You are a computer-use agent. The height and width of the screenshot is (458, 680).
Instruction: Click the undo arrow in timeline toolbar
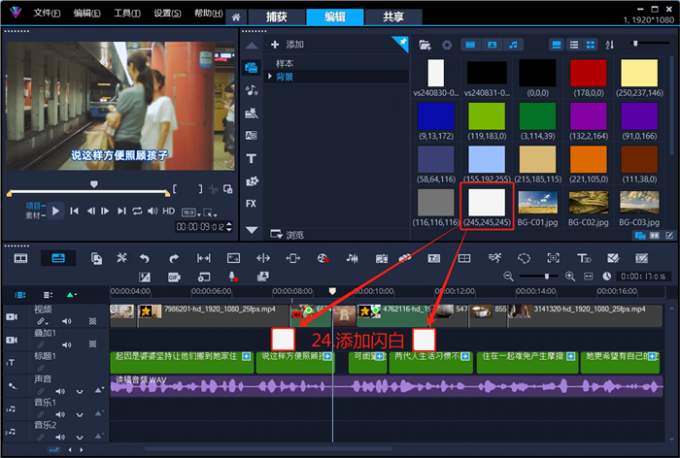[x=145, y=258]
